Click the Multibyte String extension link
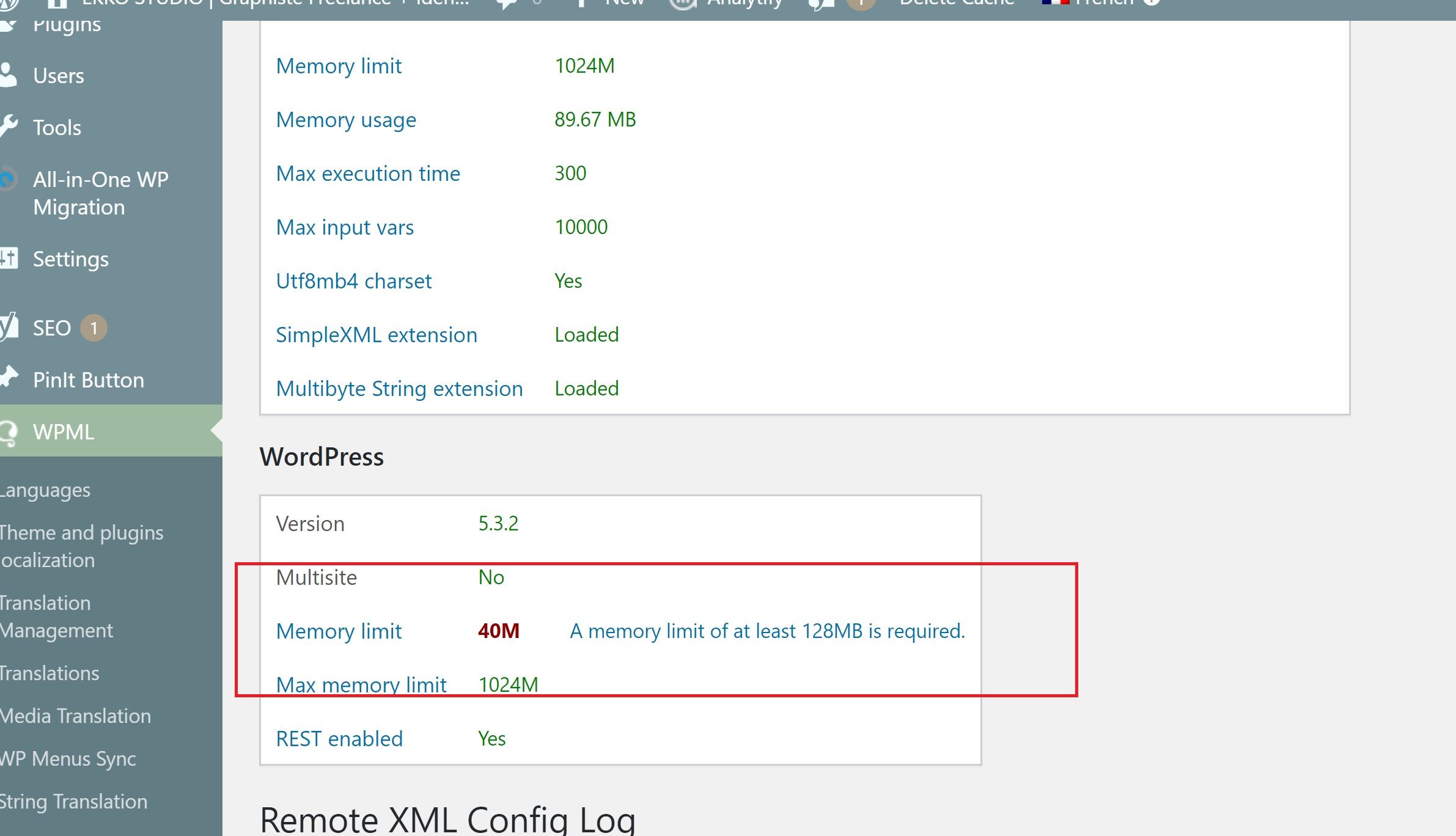1456x836 pixels. (x=400, y=389)
